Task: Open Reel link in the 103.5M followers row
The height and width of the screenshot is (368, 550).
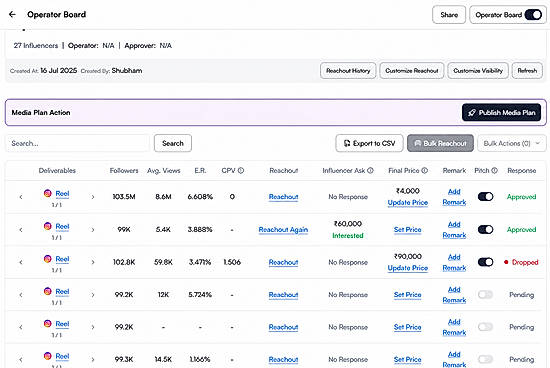Action: [x=62, y=194]
